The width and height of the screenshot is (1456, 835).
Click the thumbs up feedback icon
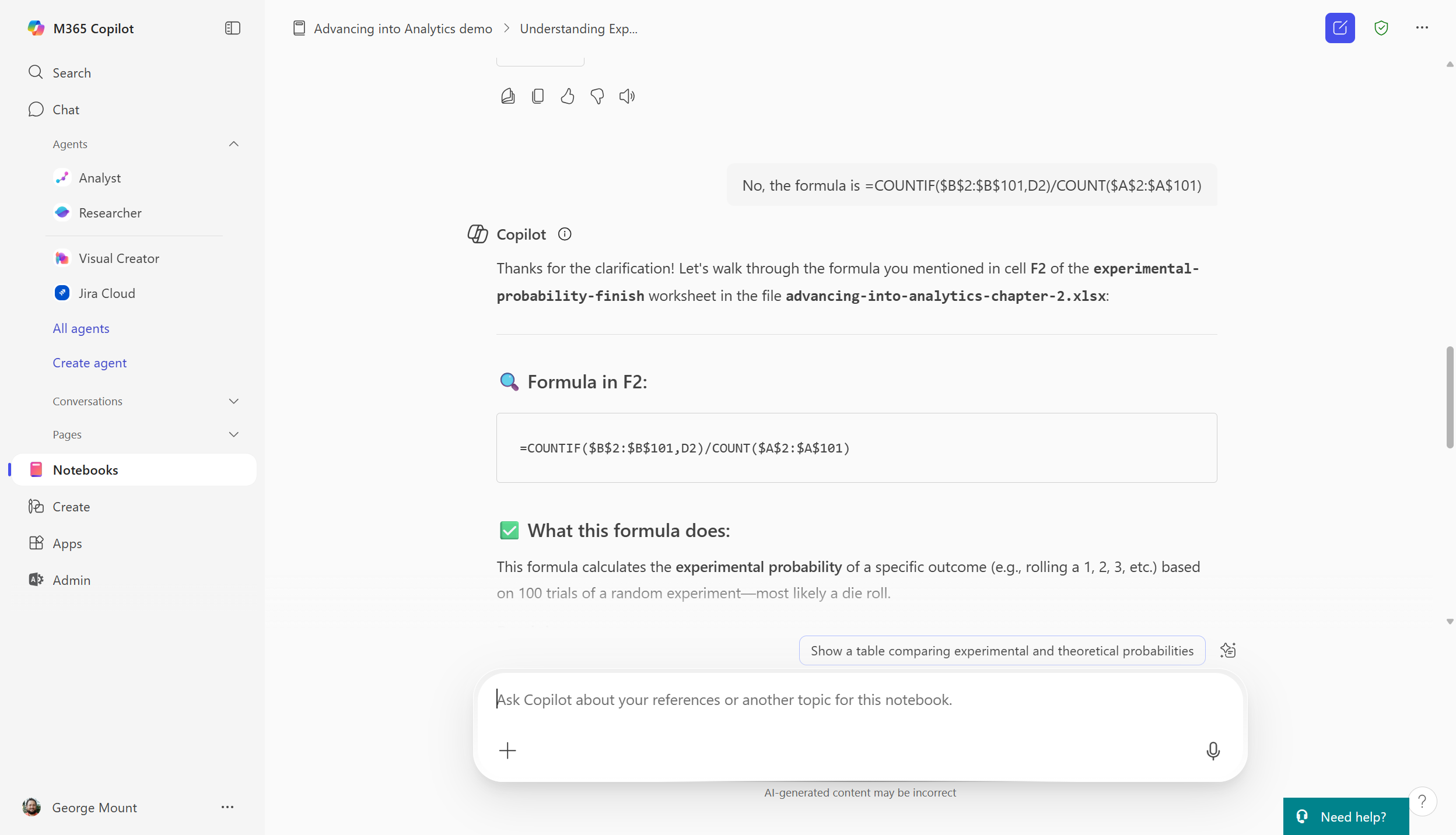pos(567,96)
